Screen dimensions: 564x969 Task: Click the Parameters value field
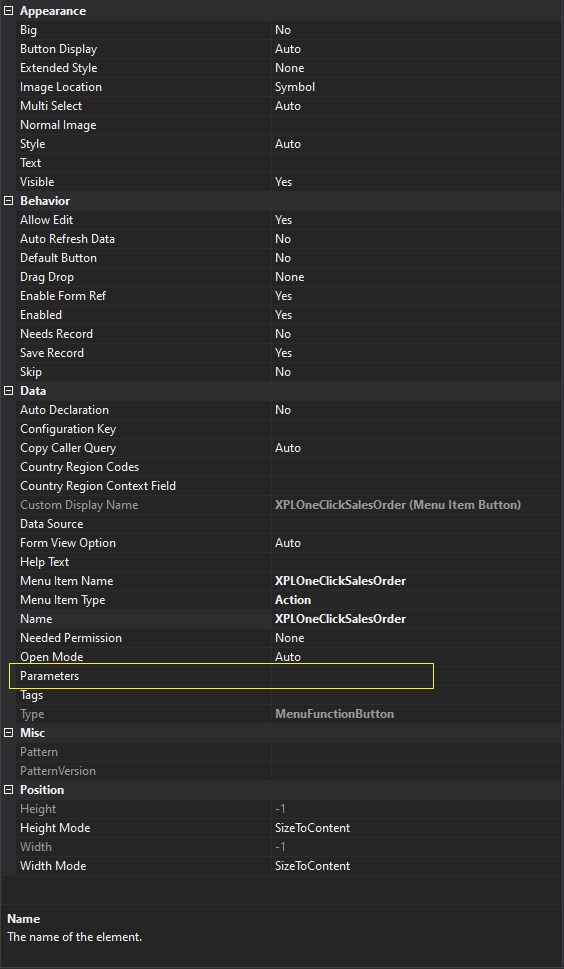coord(416,676)
